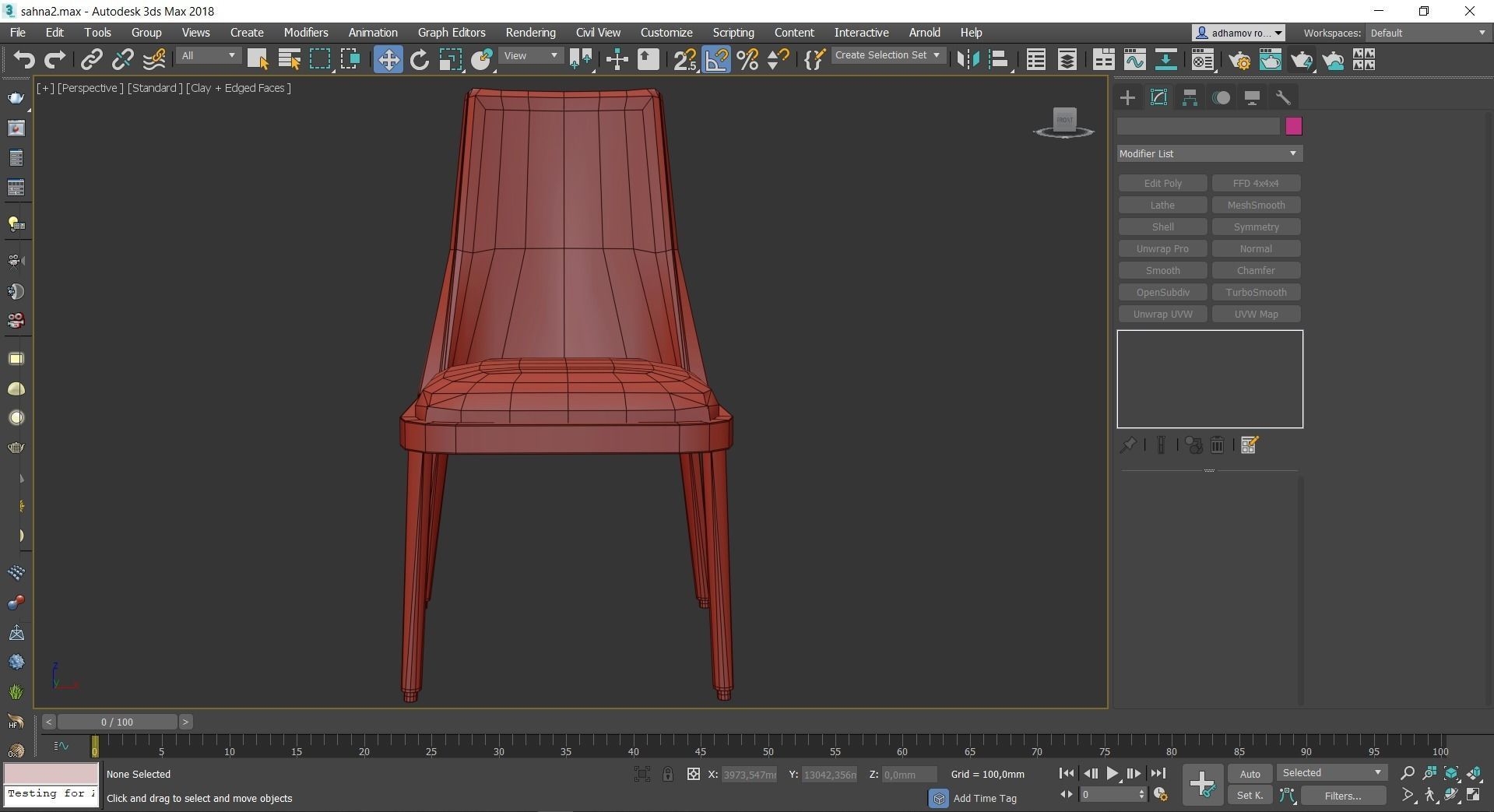
Task: Click the Edit Poly modifier button
Action: click(1162, 184)
